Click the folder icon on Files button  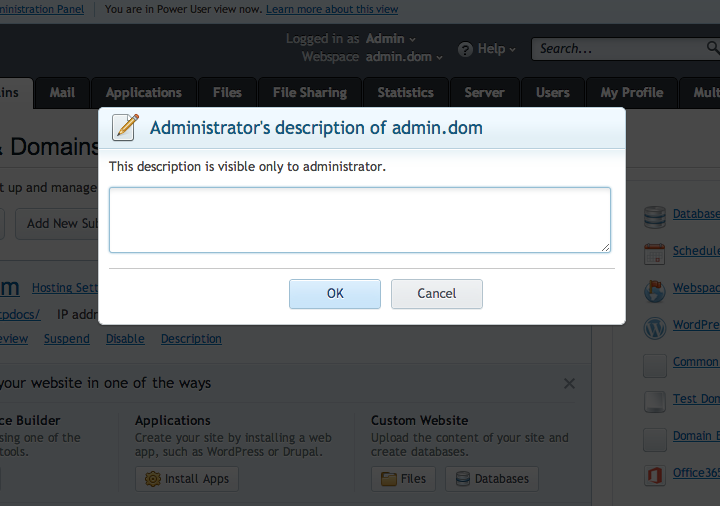point(388,479)
